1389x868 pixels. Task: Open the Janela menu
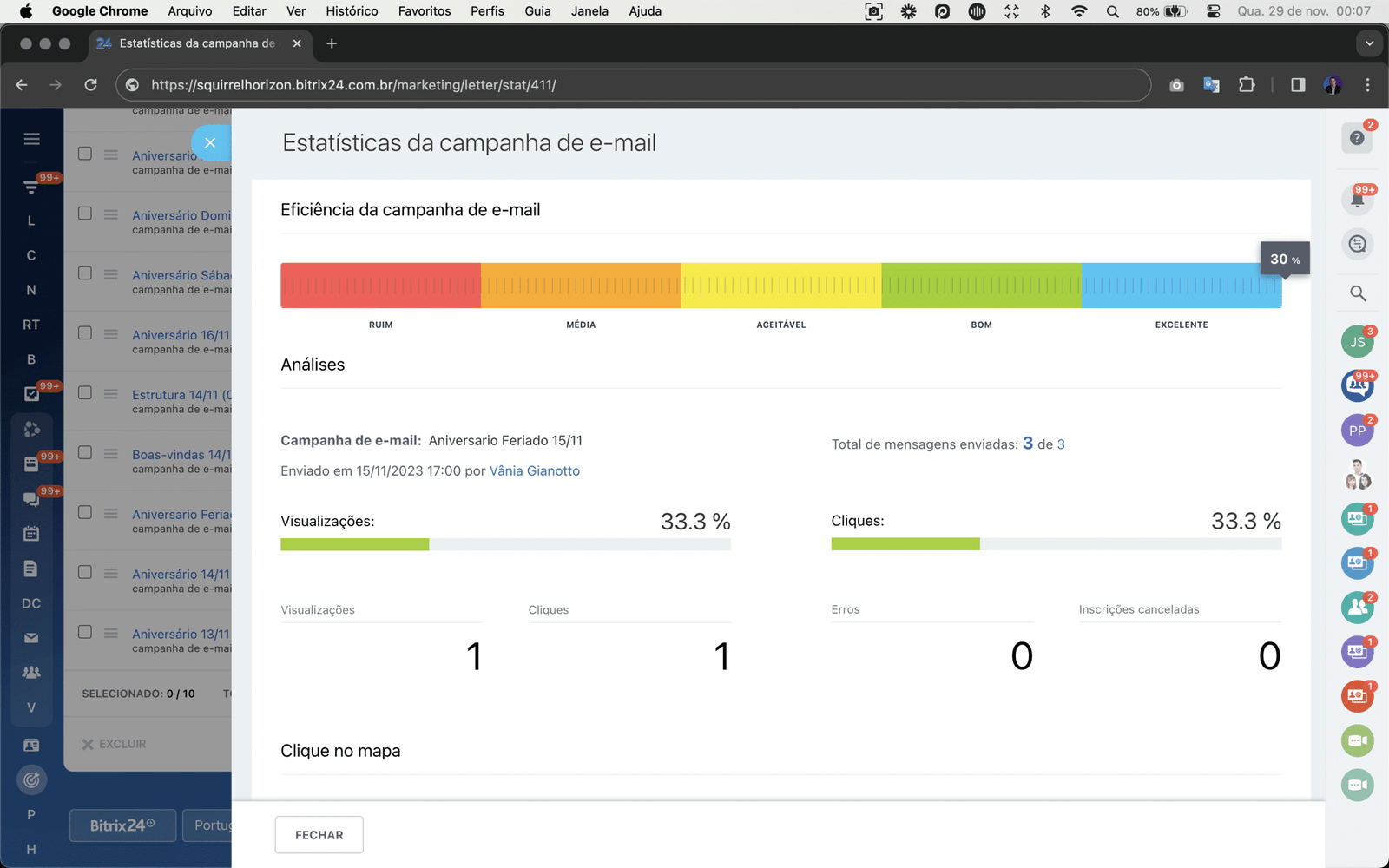point(590,11)
